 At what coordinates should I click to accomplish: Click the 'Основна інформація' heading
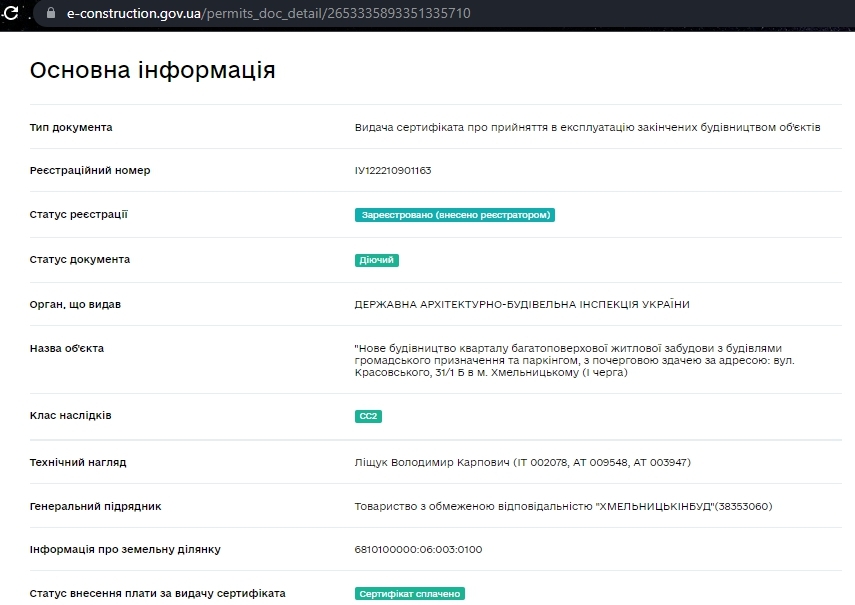153,70
